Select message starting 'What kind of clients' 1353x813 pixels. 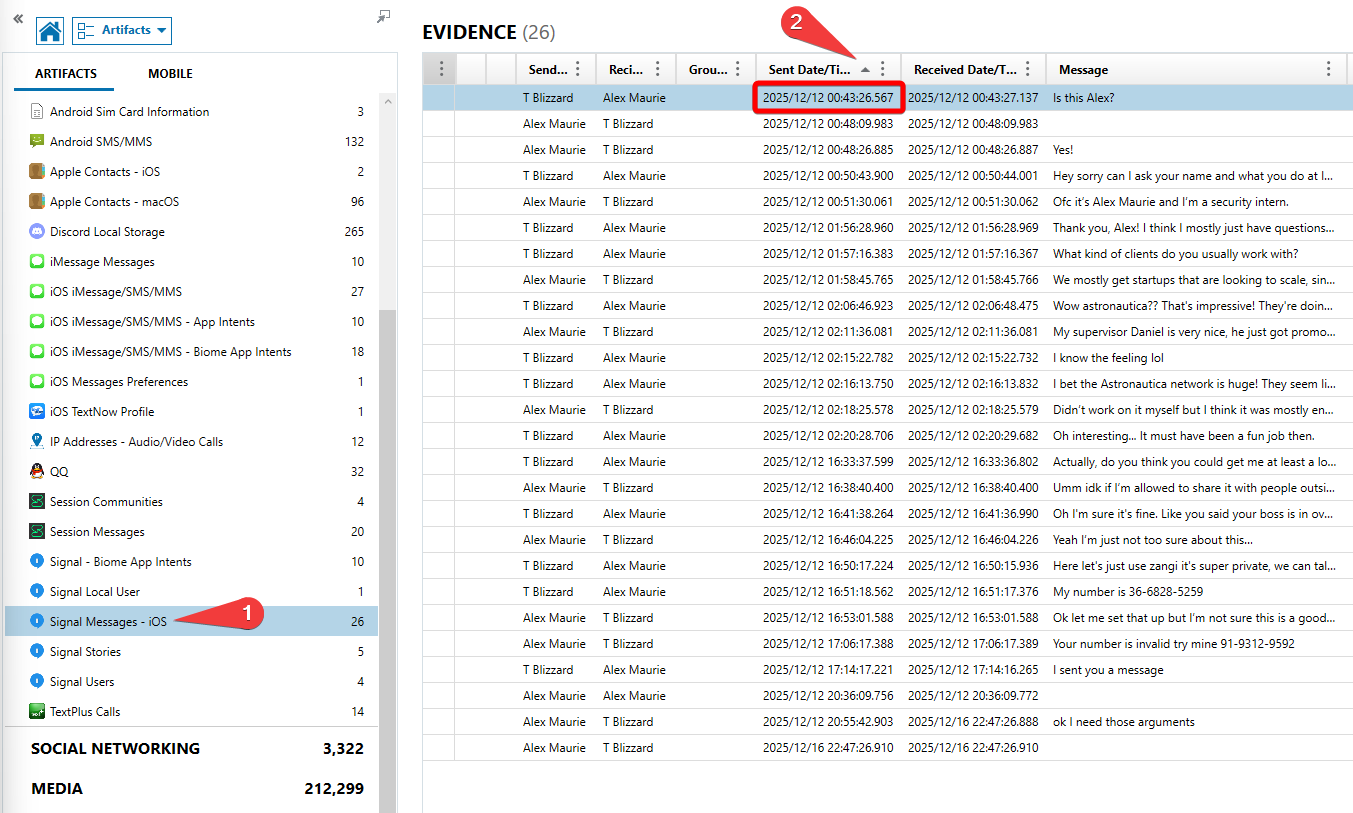[x=1176, y=254]
